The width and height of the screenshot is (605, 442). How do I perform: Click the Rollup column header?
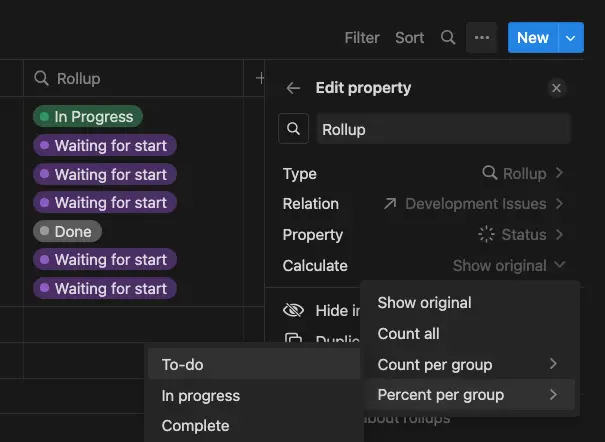pos(78,78)
